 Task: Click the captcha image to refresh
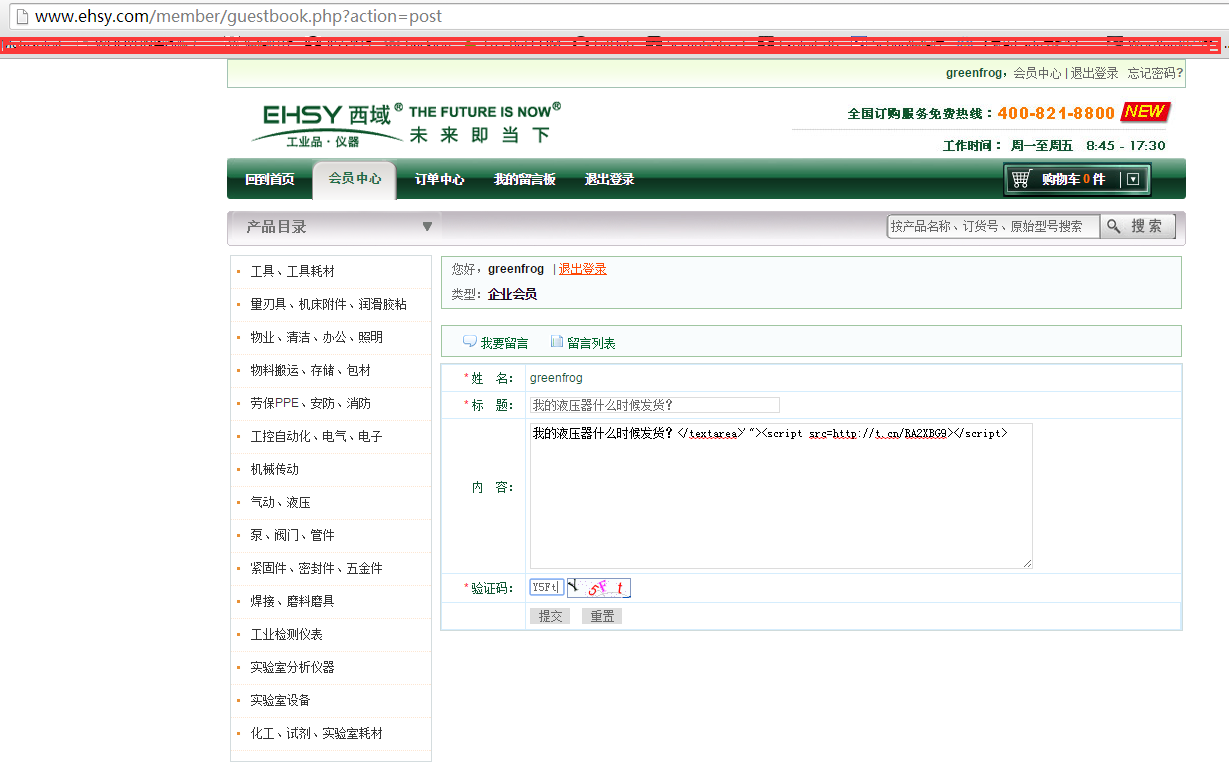click(598, 588)
